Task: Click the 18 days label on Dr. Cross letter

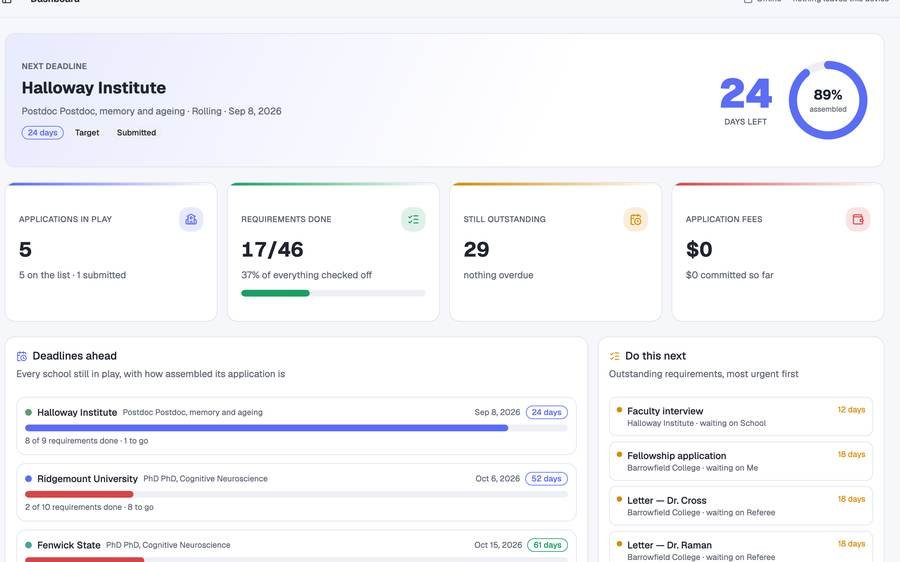Action: pos(851,499)
